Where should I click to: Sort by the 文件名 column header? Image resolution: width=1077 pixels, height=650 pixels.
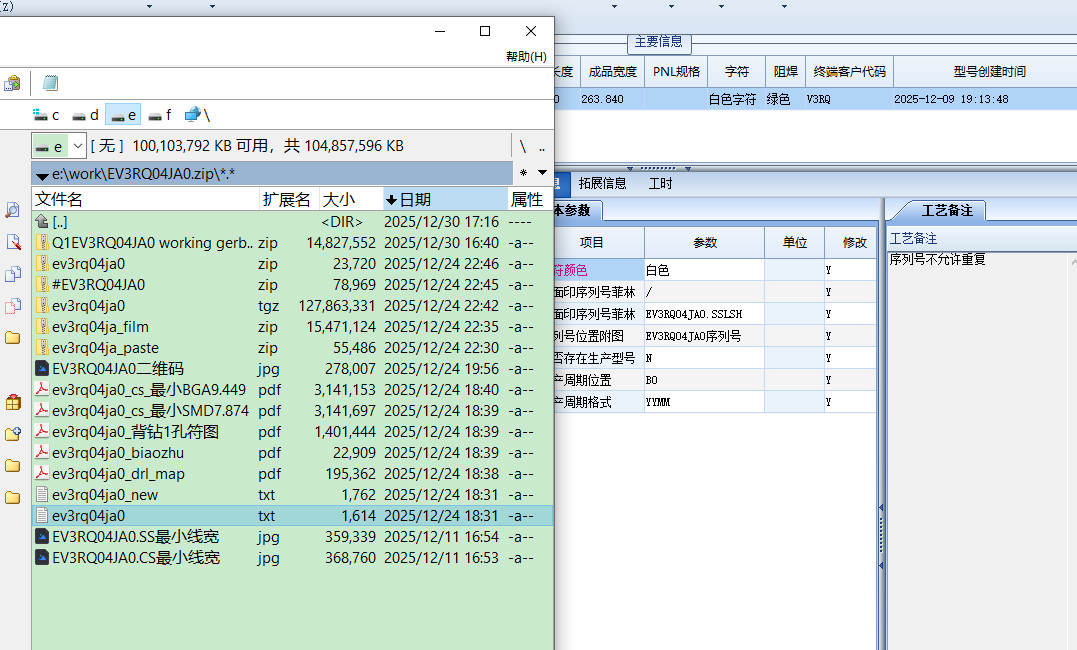[145, 199]
